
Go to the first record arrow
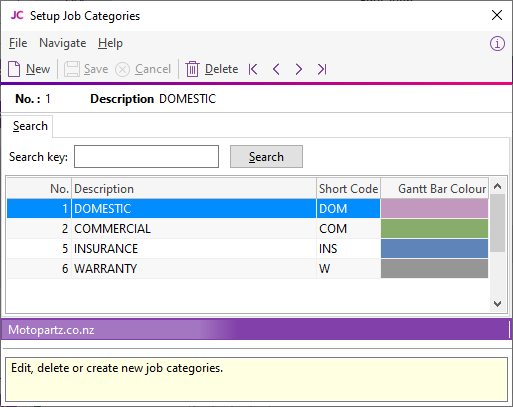[253, 69]
